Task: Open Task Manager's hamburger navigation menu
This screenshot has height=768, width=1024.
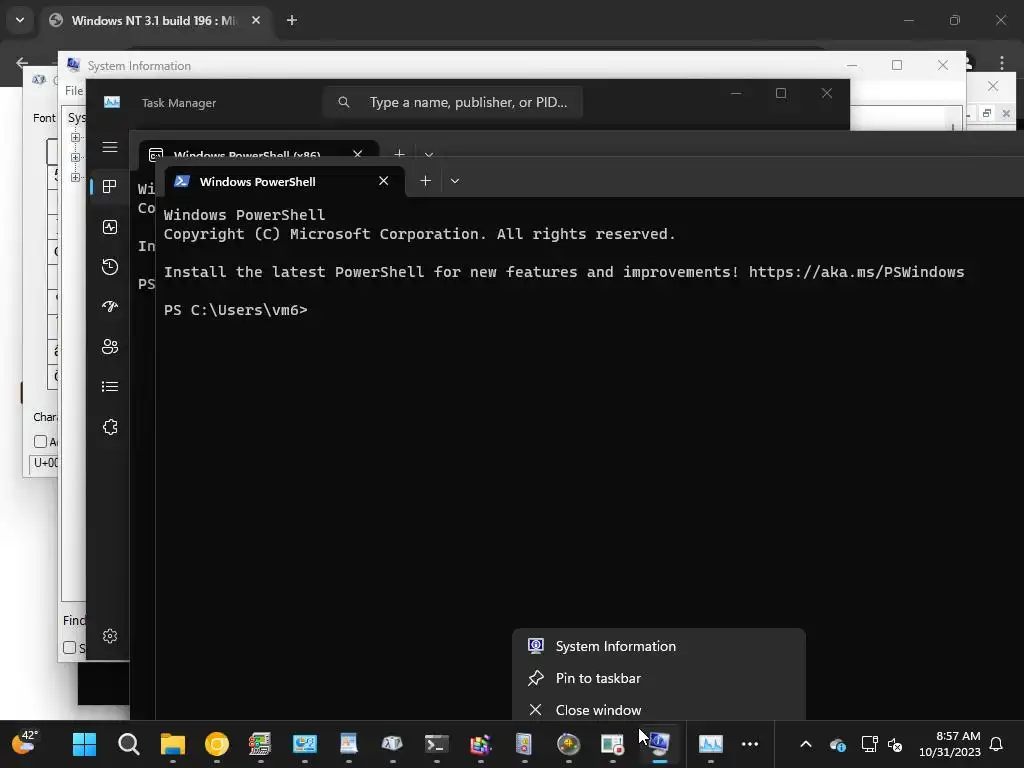Action: (x=110, y=147)
